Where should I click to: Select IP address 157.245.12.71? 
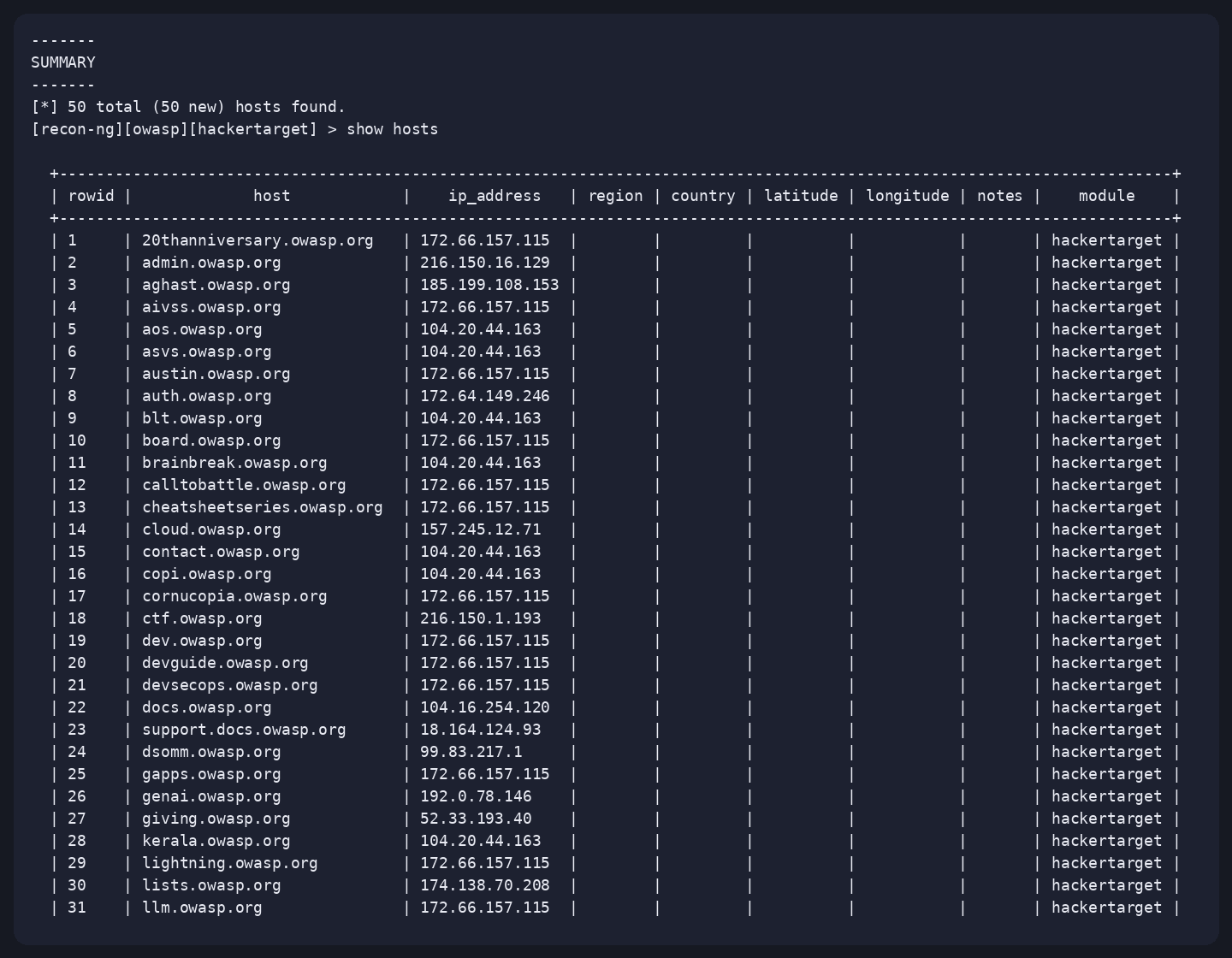pos(481,529)
